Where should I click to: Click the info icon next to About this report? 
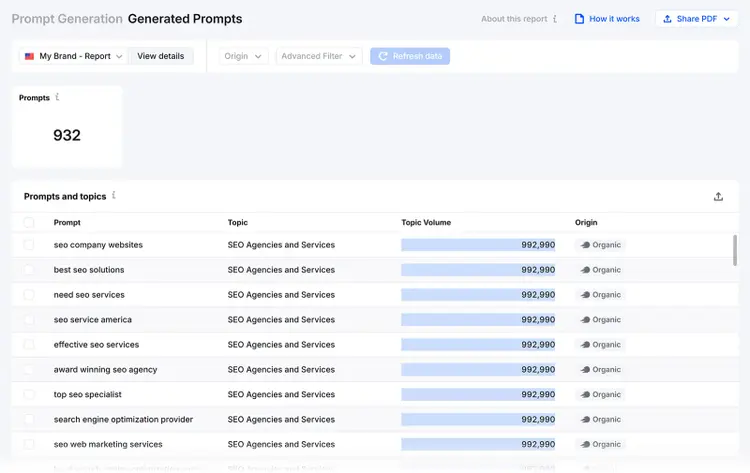[555, 19]
